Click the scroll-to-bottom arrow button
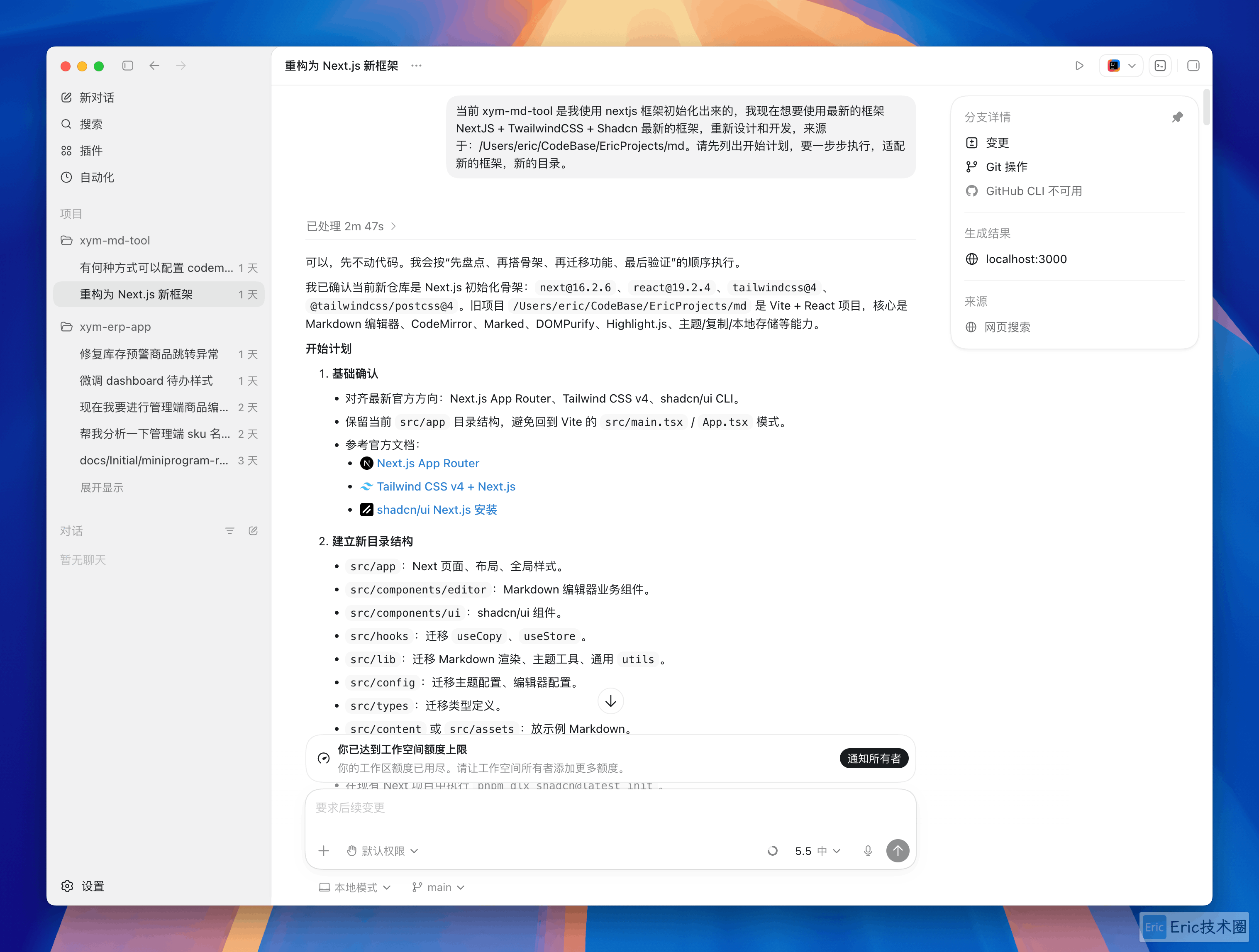The height and width of the screenshot is (952, 1259). pos(611,701)
